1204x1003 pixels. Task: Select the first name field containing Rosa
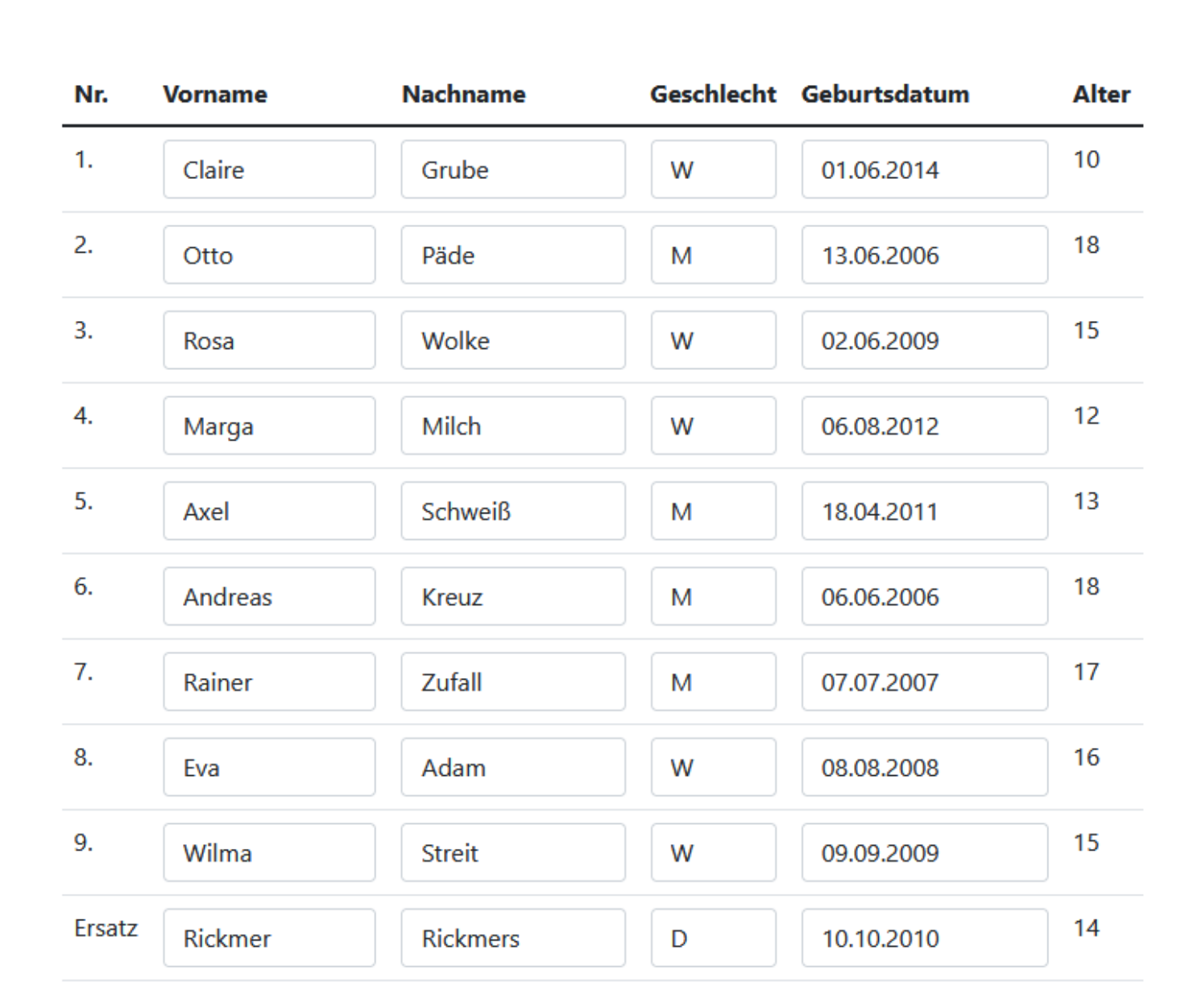pyautogui.click(x=269, y=340)
